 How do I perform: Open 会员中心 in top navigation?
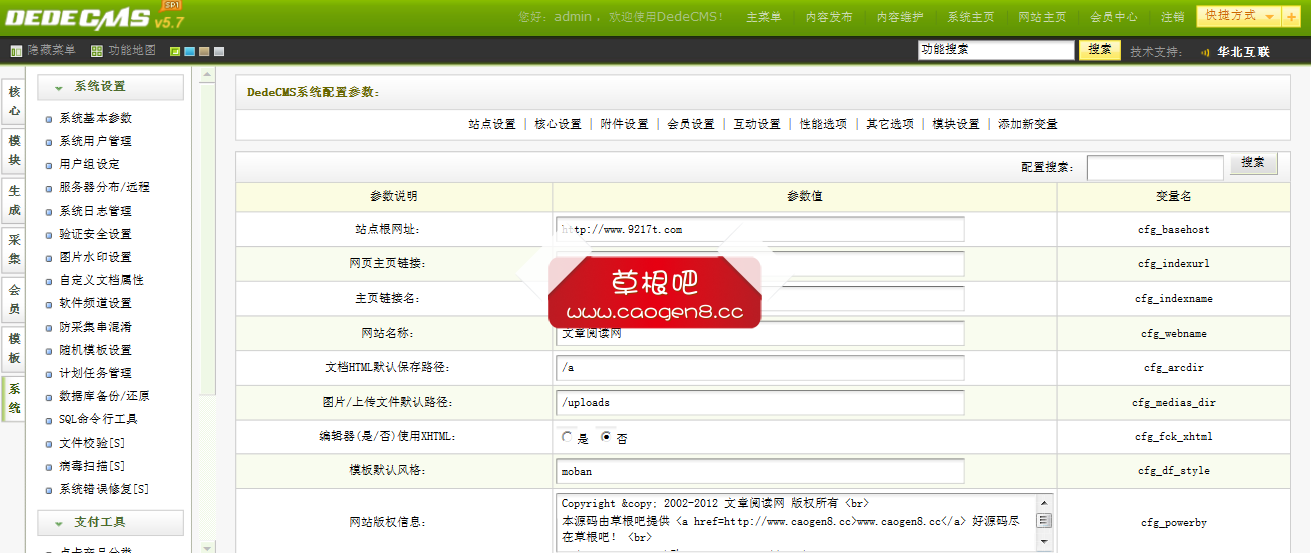pyautogui.click(x=1113, y=17)
